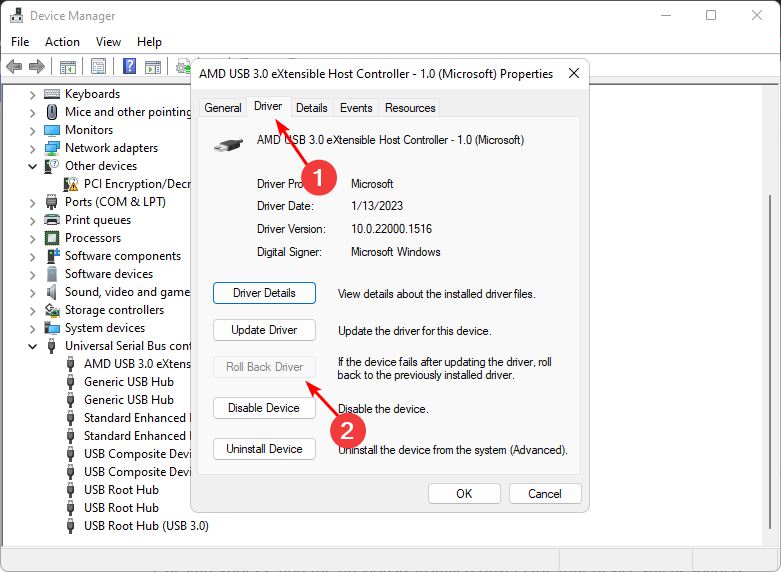Switch to the General tab
The width and height of the screenshot is (781, 572).
coord(223,108)
